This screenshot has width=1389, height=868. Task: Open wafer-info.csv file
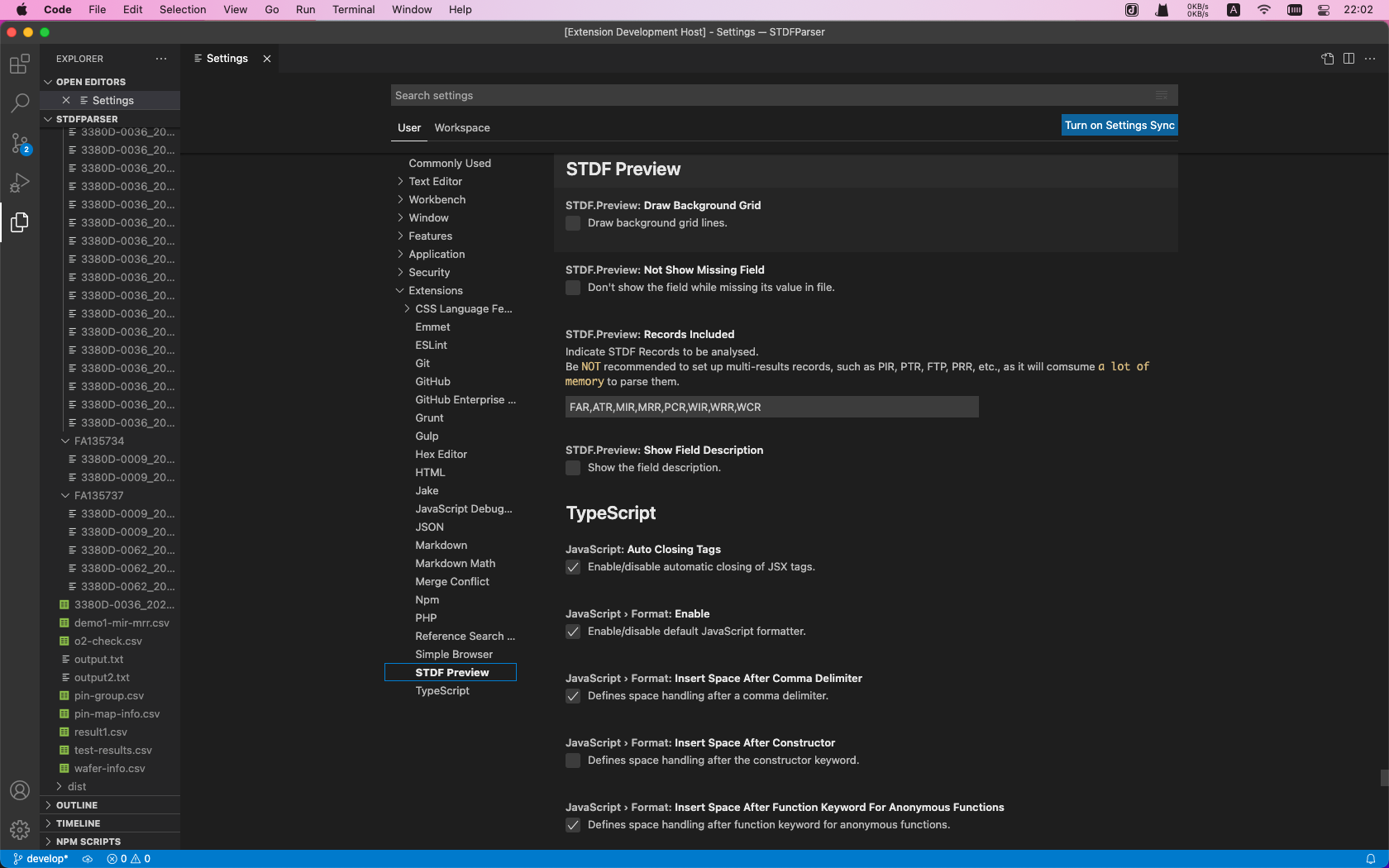(x=110, y=769)
